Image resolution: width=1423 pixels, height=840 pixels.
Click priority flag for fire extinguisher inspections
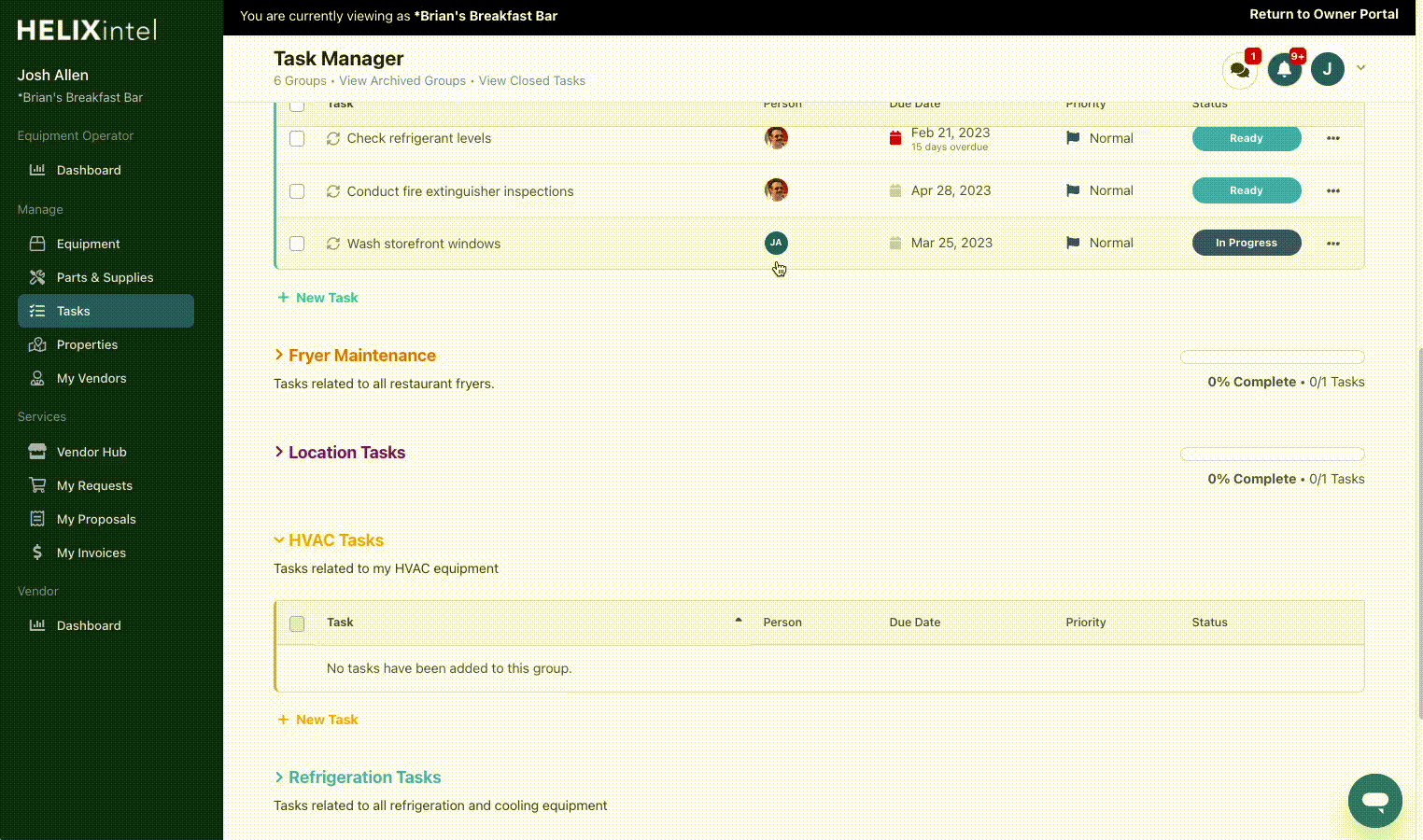[1073, 190]
